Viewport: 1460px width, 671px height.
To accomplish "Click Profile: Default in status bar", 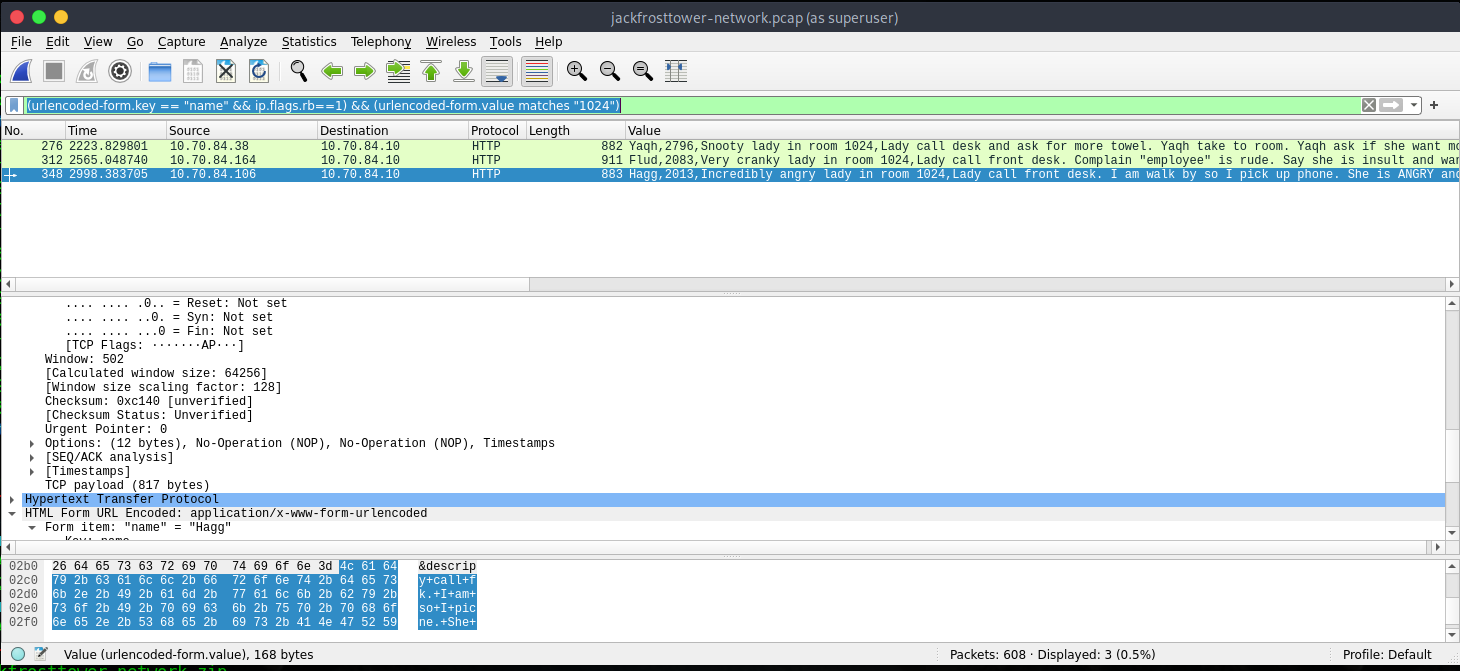I will pos(1387,655).
